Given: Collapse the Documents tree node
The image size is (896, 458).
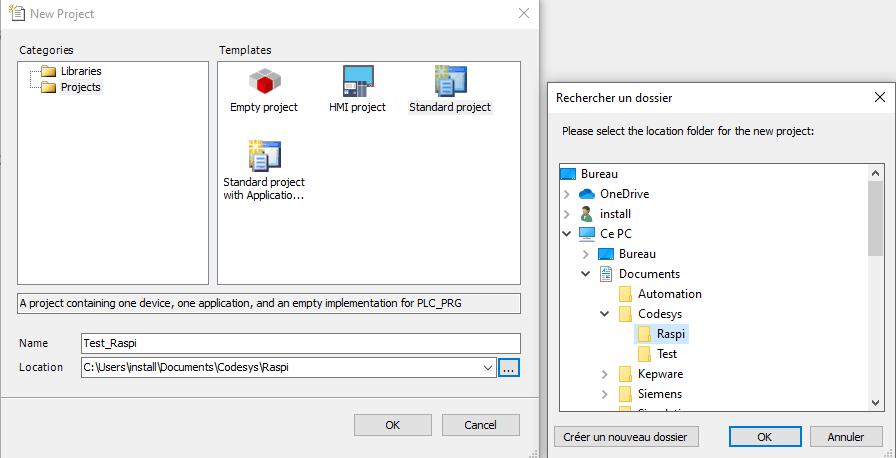Looking at the screenshot, I should pyautogui.click(x=585, y=274).
